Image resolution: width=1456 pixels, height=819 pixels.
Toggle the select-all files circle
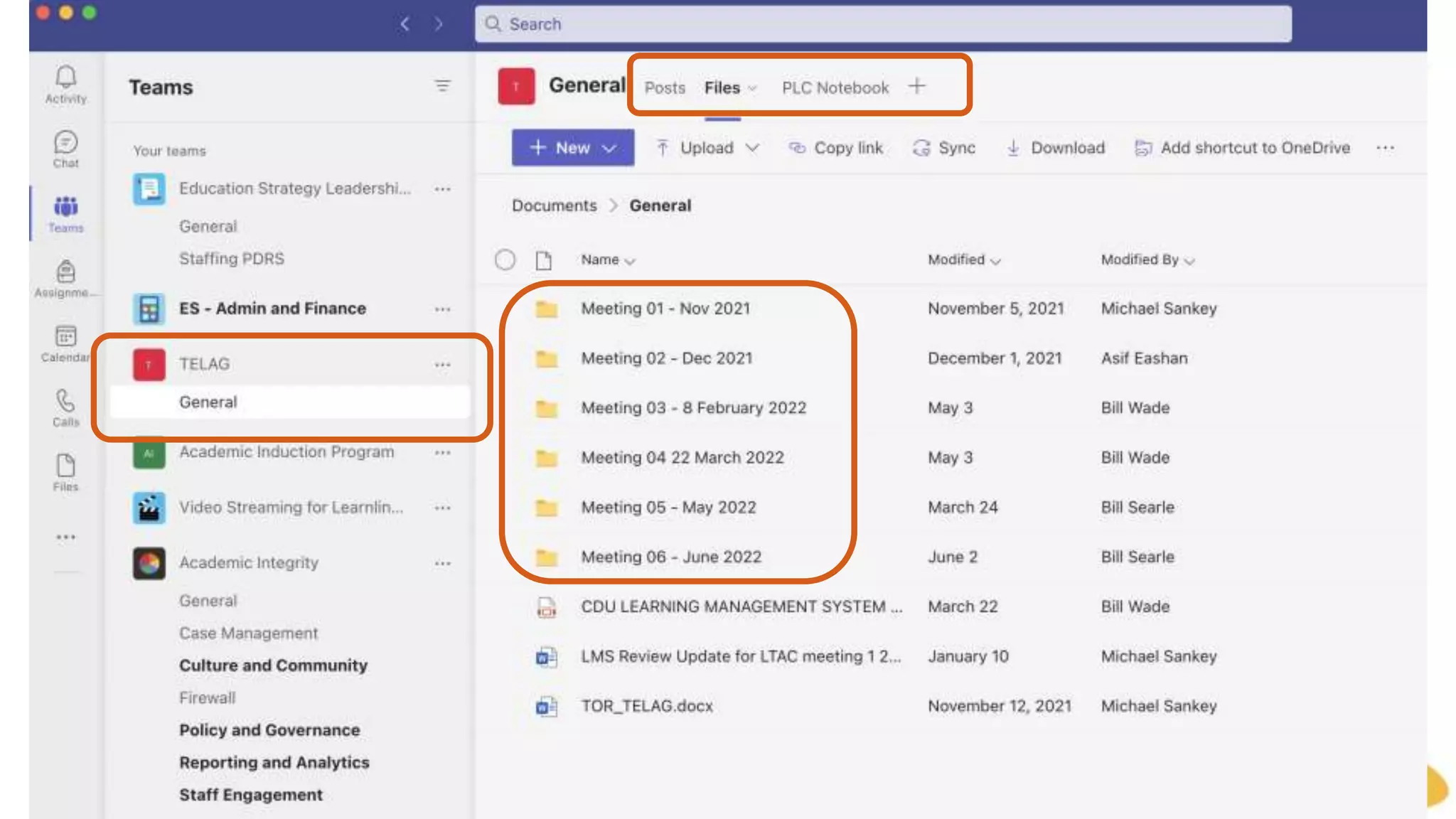pos(505,260)
